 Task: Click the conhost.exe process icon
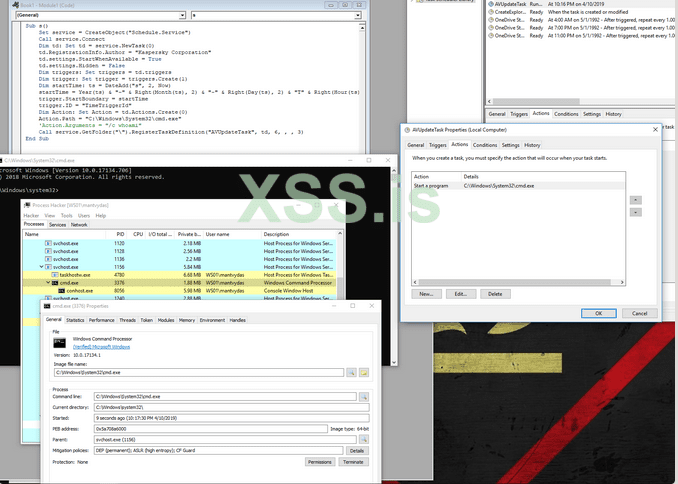(61, 291)
